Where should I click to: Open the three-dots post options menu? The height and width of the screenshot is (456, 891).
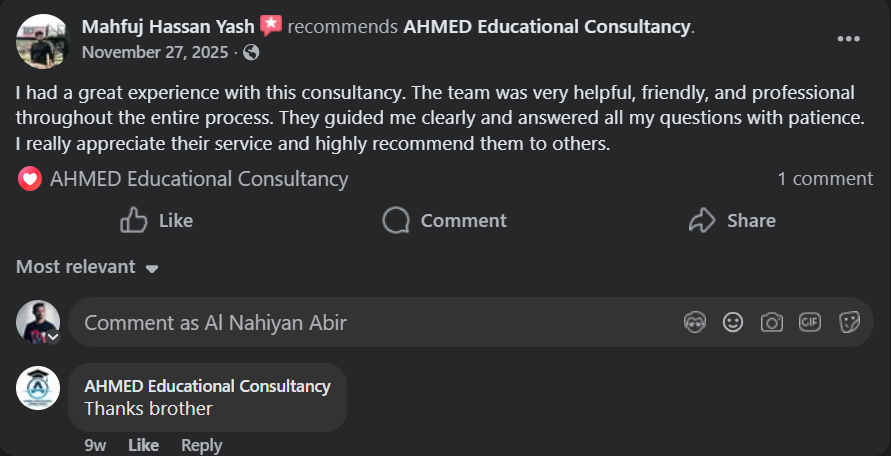(x=848, y=39)
